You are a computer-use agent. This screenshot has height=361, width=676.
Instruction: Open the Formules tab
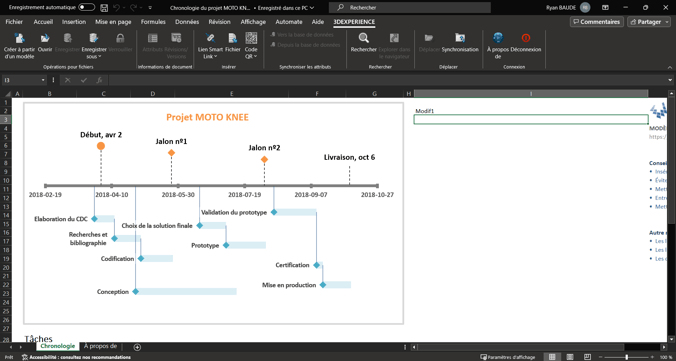153,22
